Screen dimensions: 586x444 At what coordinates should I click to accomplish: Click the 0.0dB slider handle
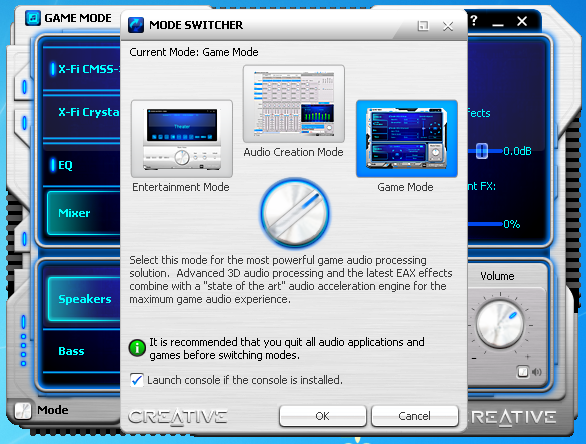(x=482, y=151)
